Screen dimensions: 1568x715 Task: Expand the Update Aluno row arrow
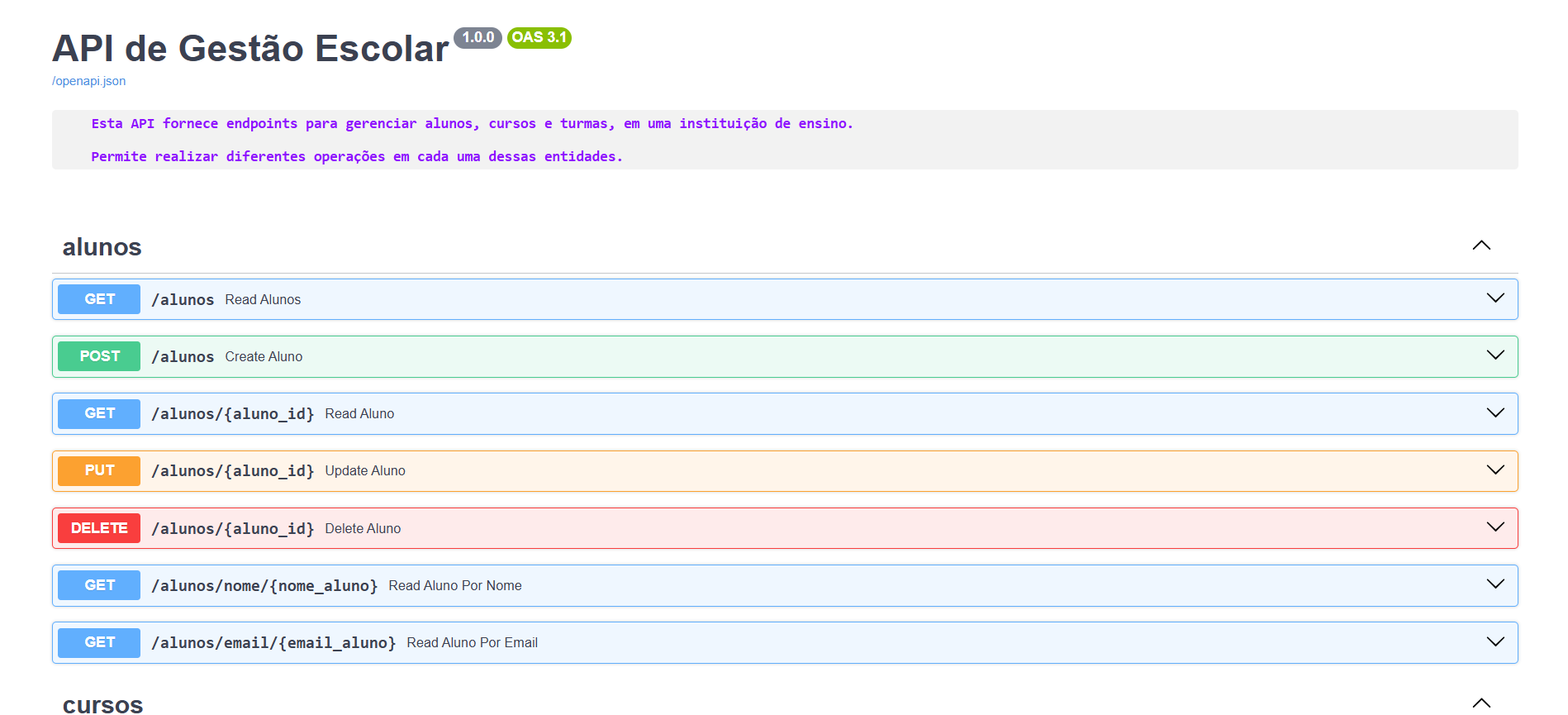point(1494,470)
